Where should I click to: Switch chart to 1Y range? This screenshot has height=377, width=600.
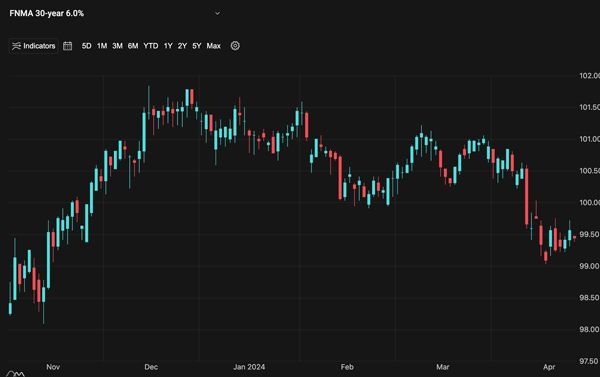[x=168, y=46]
